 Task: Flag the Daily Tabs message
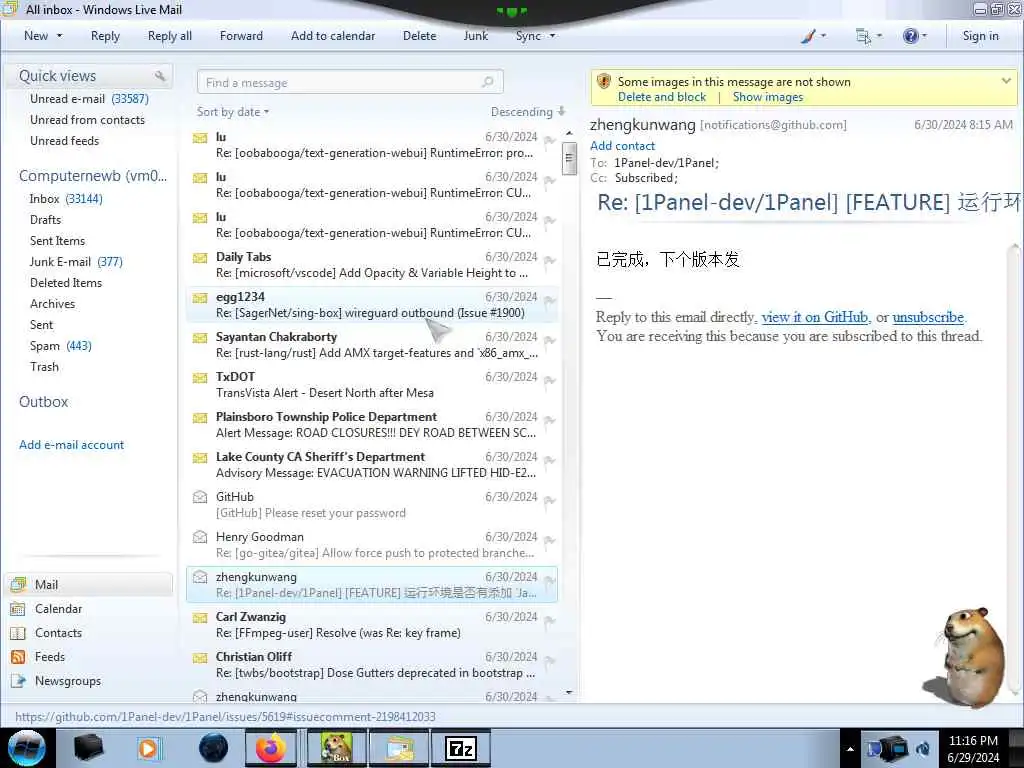point(550,261)
